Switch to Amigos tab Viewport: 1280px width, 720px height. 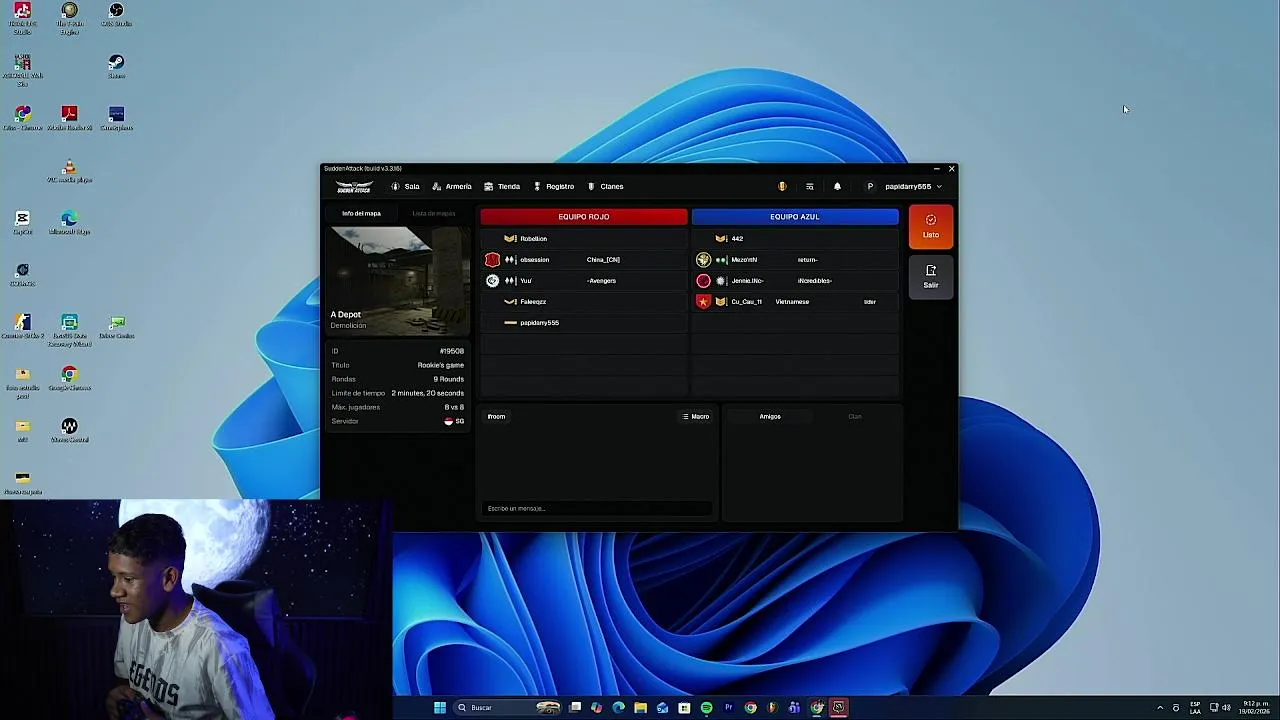click(769, 417)
